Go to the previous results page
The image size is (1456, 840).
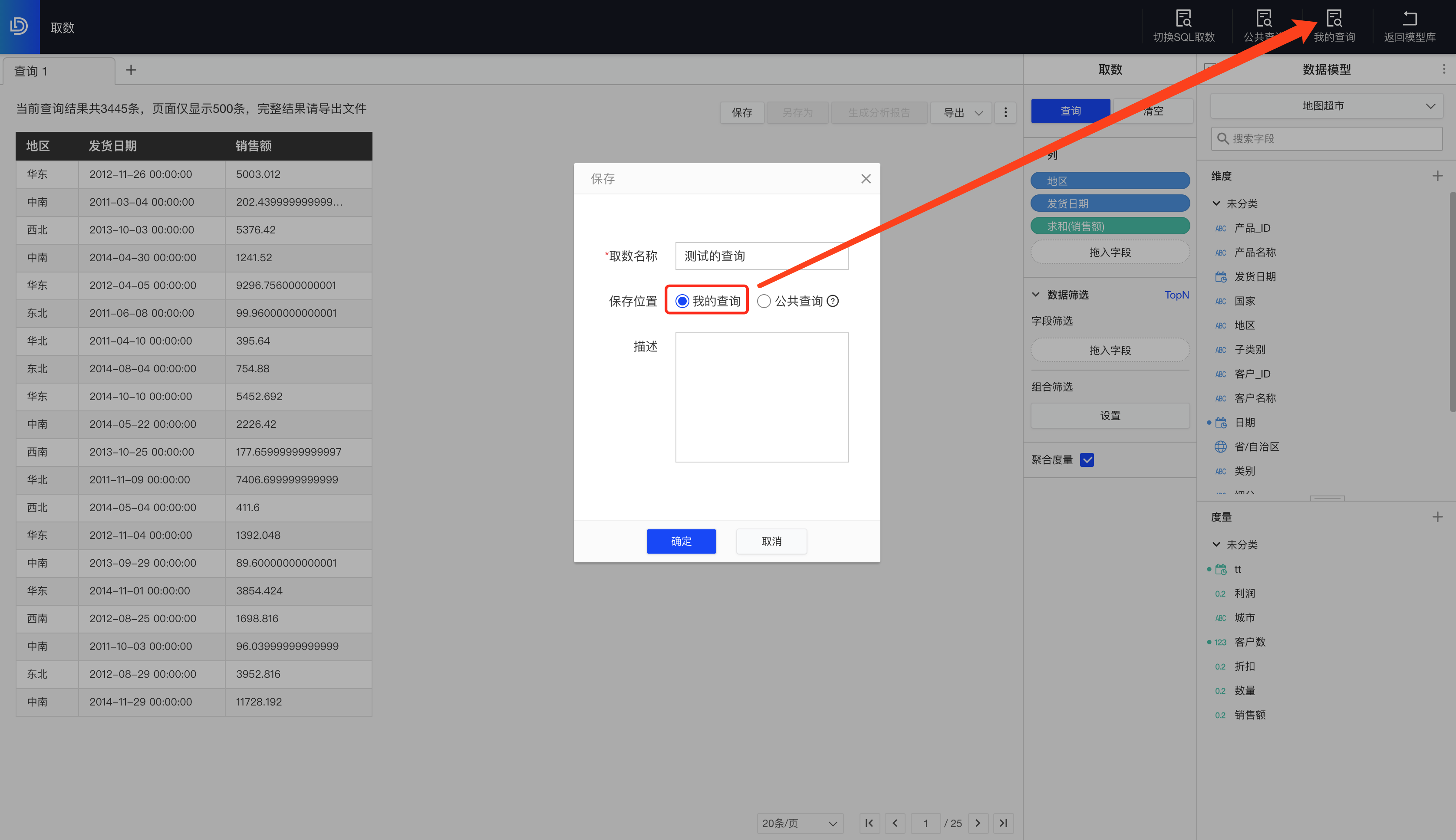pos(895,823)
